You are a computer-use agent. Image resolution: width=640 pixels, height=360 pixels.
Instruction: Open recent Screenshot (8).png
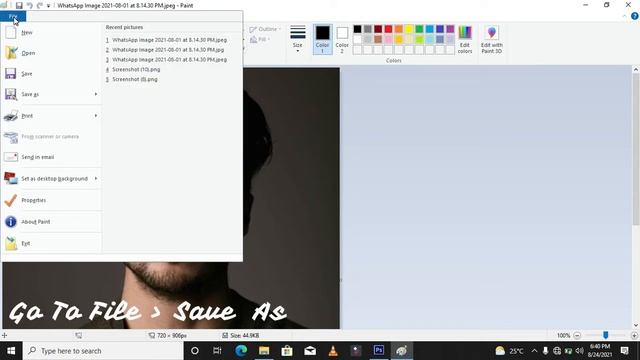coord(131,79)
